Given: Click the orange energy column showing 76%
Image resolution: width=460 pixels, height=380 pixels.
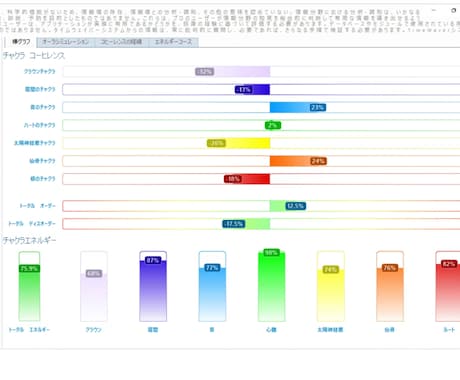Looking at the screenshot, I should click(390, 286).
